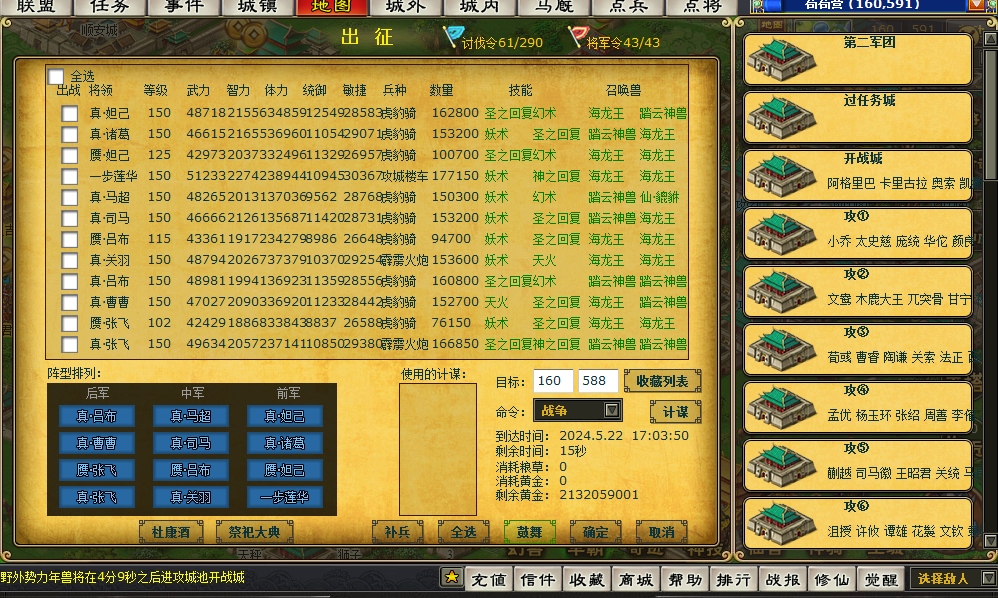Open the 城内 tab
The image size is (998, 598).
click(x=479, y=7)
